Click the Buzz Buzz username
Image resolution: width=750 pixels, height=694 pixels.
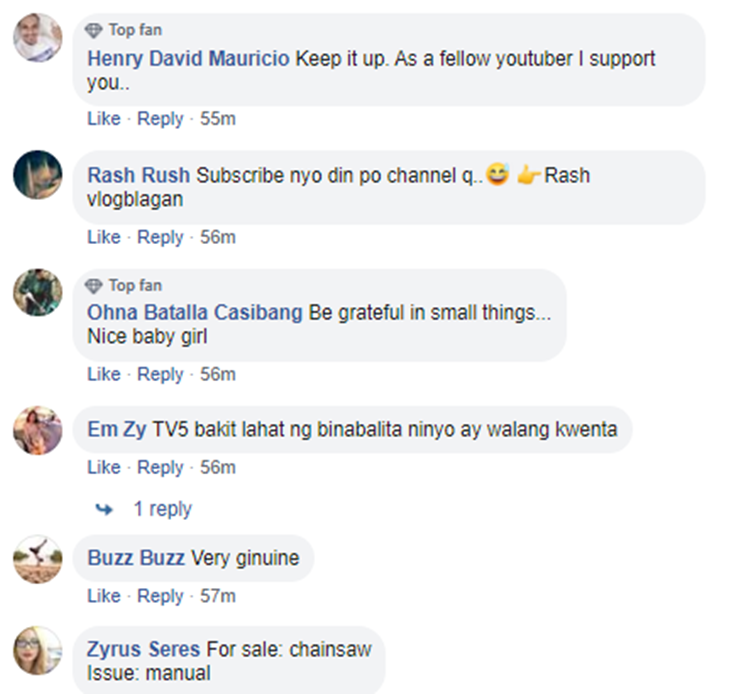click(x=136, y=558)
